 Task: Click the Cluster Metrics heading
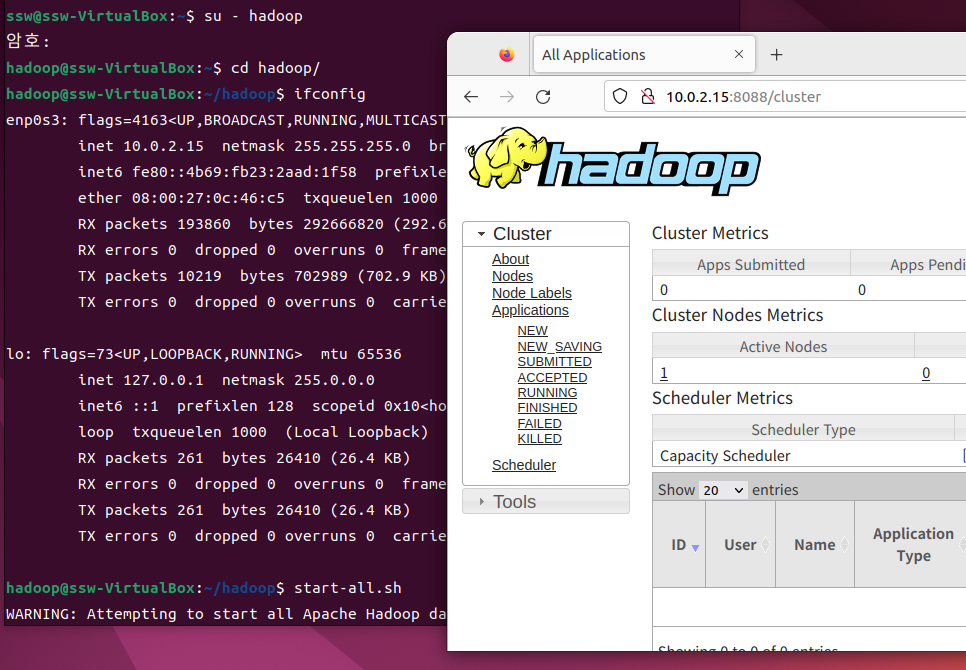pos(710,233)
